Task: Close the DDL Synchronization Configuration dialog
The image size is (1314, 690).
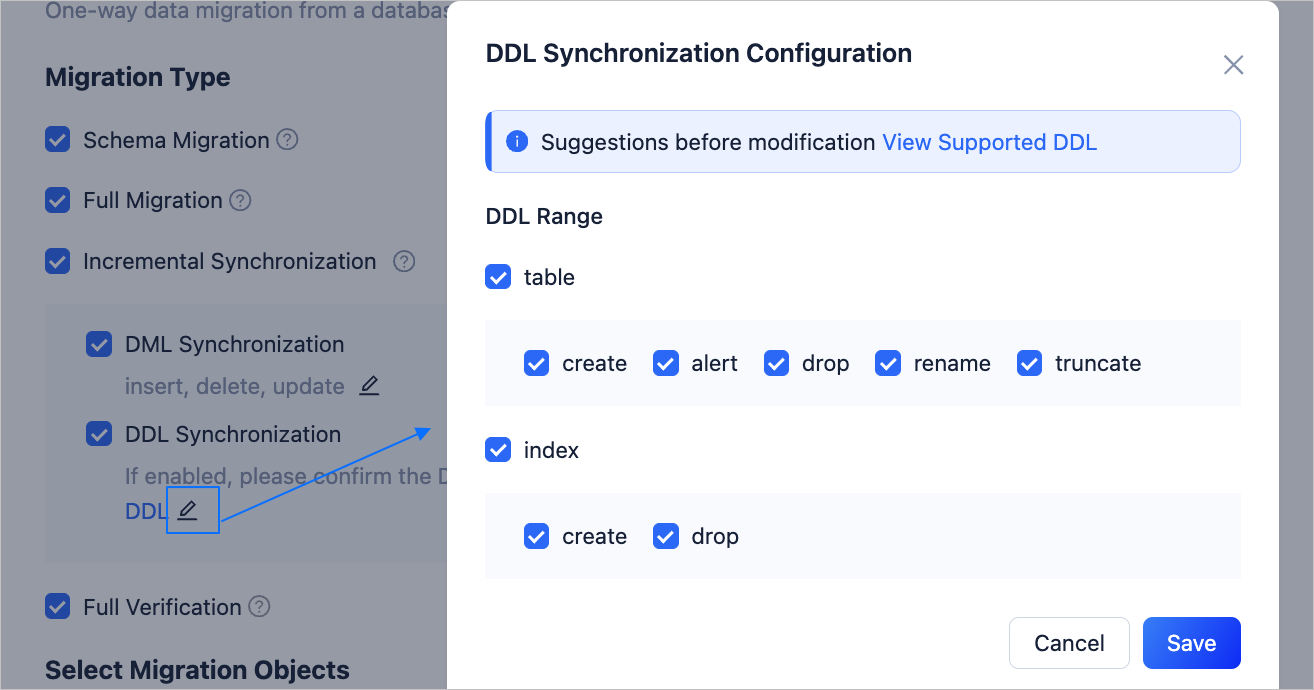Action: pyautogui.click(x=1233, y=65)
